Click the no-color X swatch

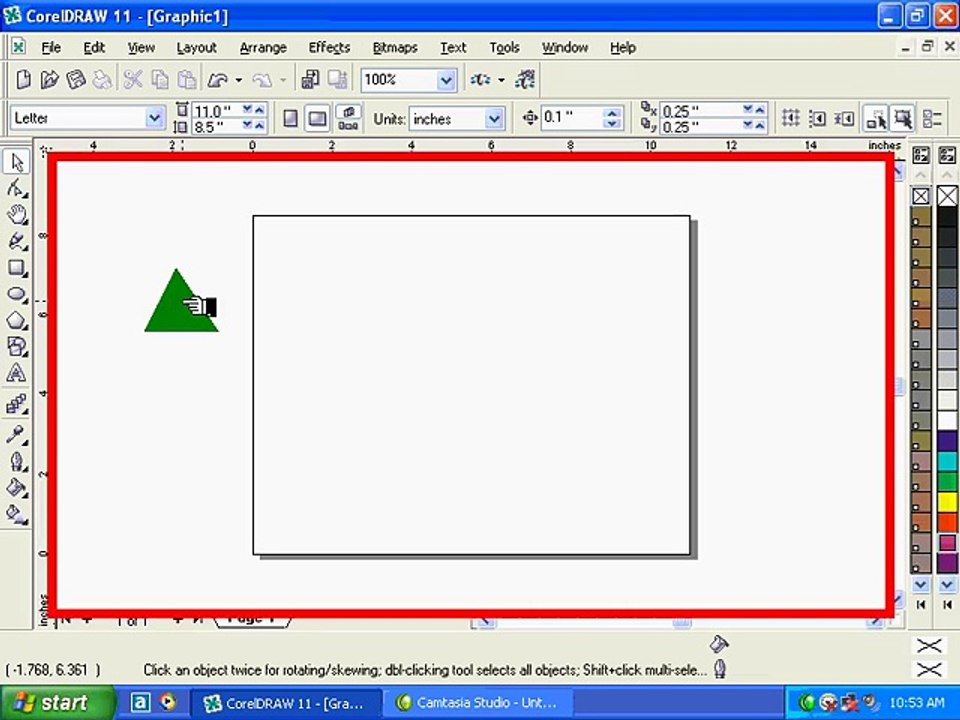pyautogui.click(x=947, y=196)
